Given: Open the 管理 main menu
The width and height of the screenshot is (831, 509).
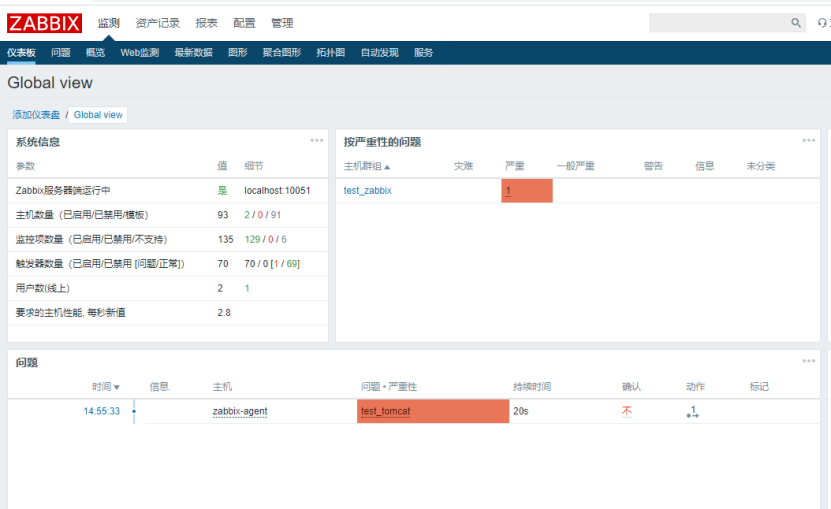Looking at the screenshot, I should (x=282, y=23).
